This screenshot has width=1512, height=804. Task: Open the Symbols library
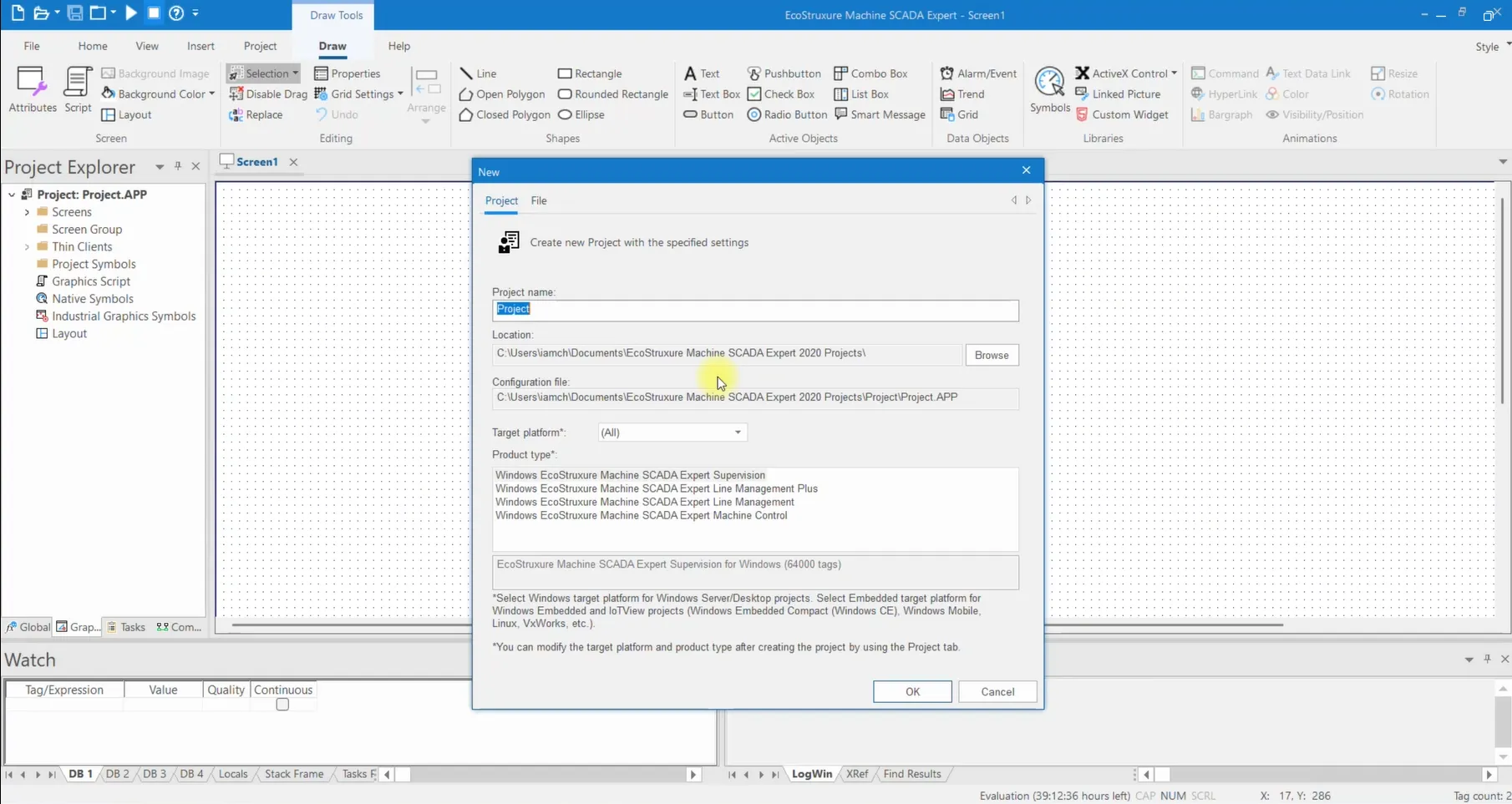(1050, 90)
